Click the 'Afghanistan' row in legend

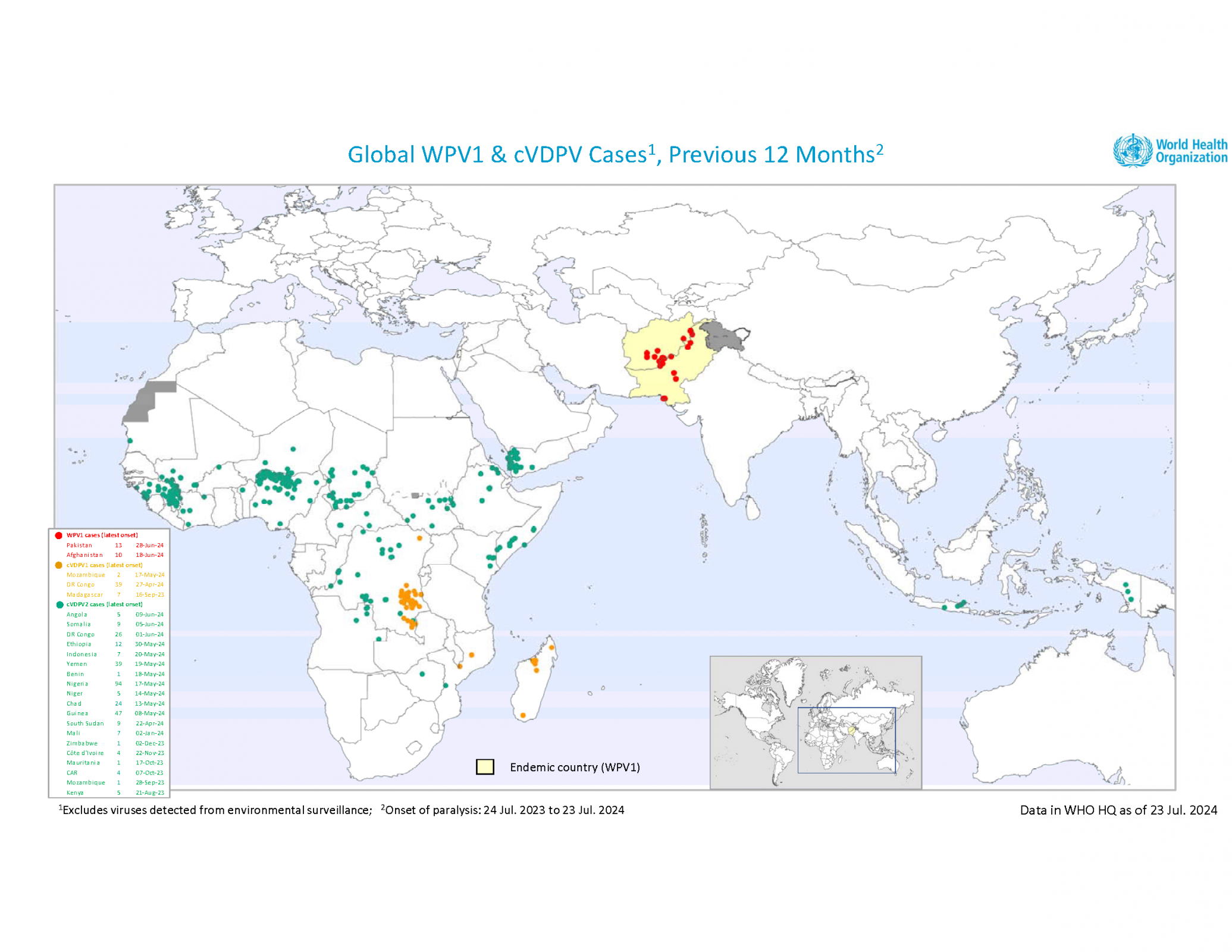coord(84,555)
